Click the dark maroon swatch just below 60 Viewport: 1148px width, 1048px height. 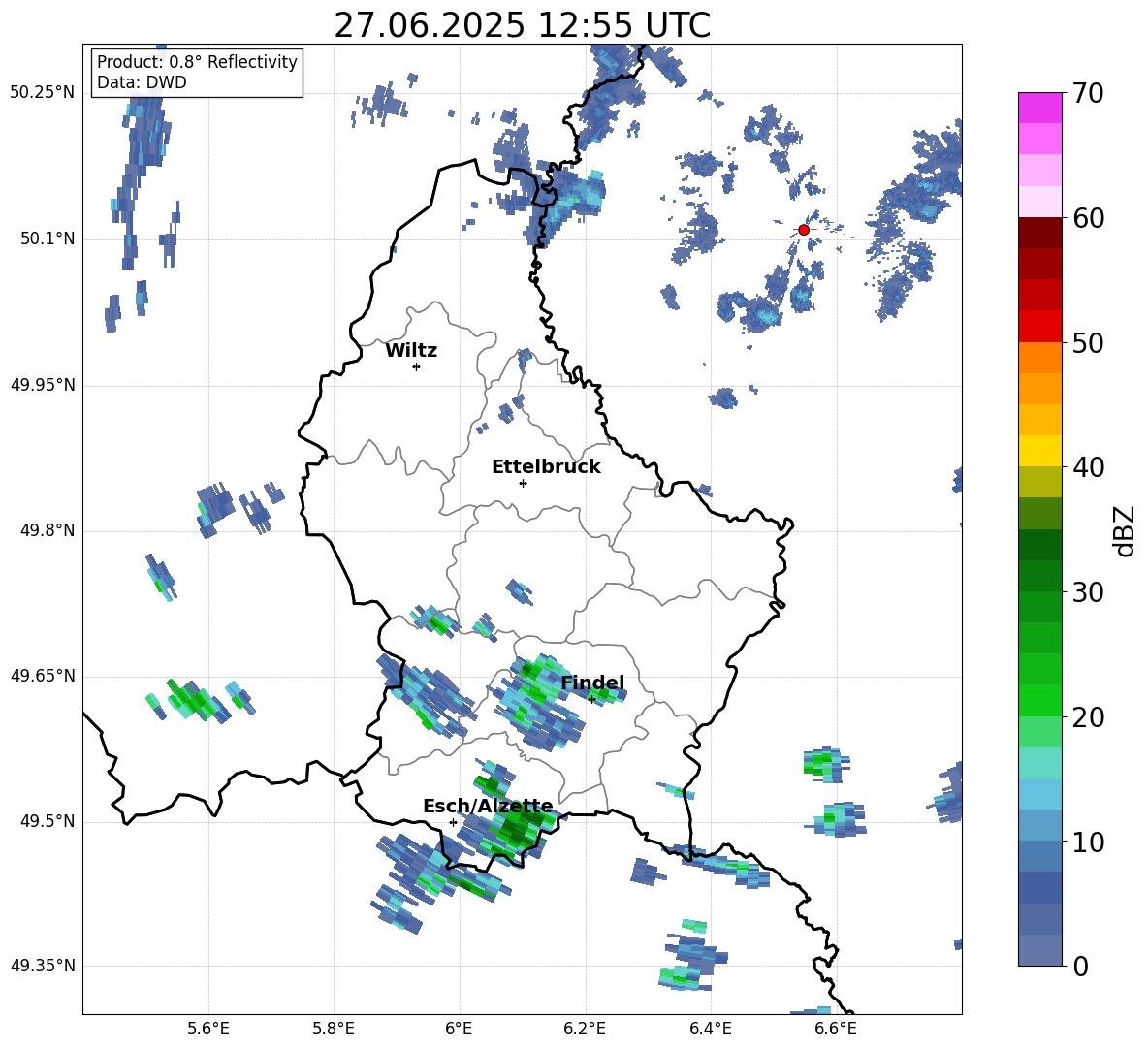(1039, 233)
